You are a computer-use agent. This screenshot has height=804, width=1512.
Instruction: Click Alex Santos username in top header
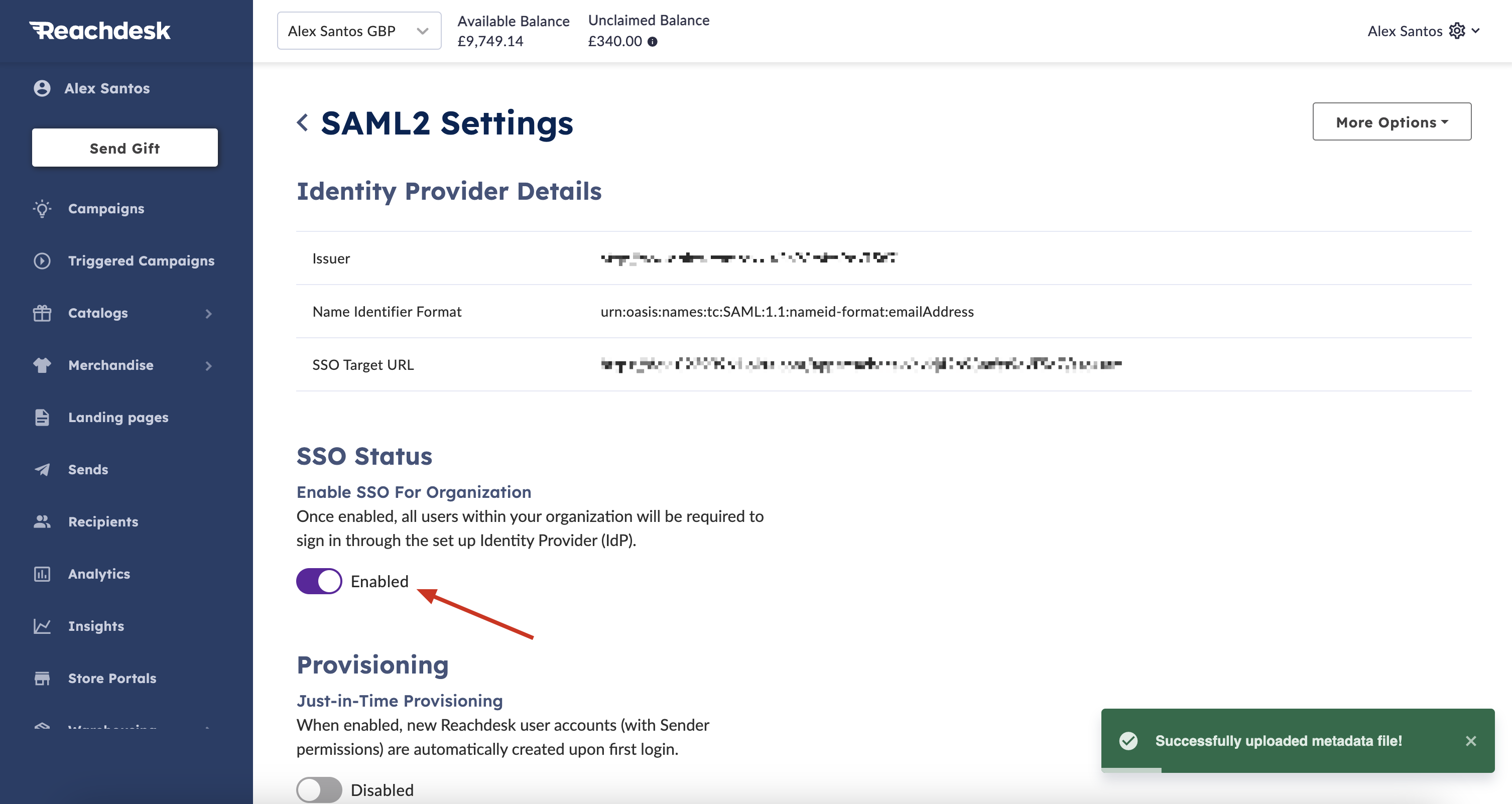[1405, 31]
